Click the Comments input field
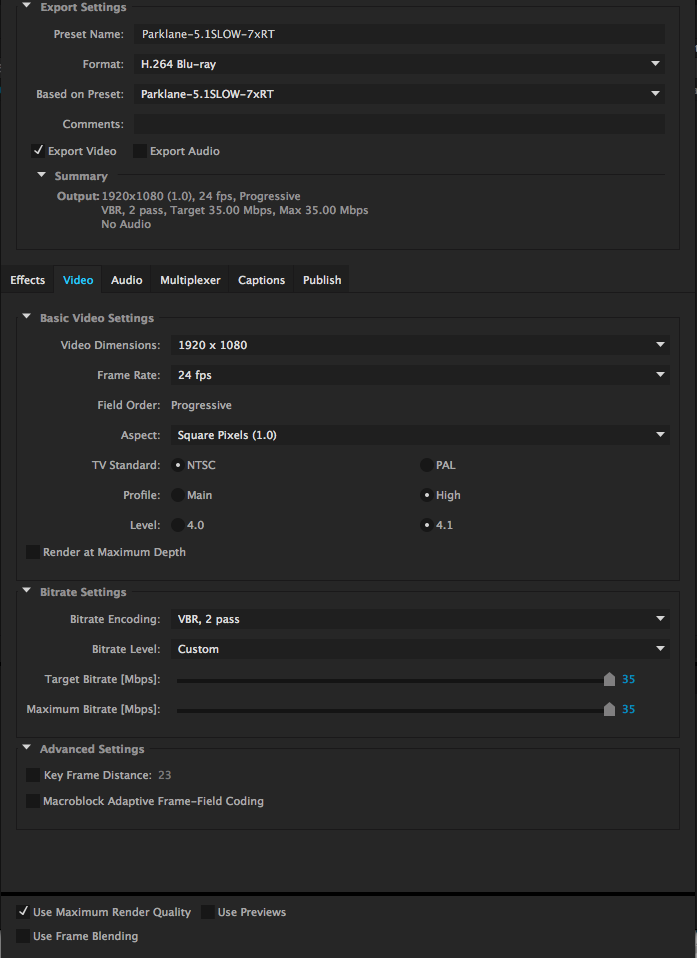 click(399, 124)
